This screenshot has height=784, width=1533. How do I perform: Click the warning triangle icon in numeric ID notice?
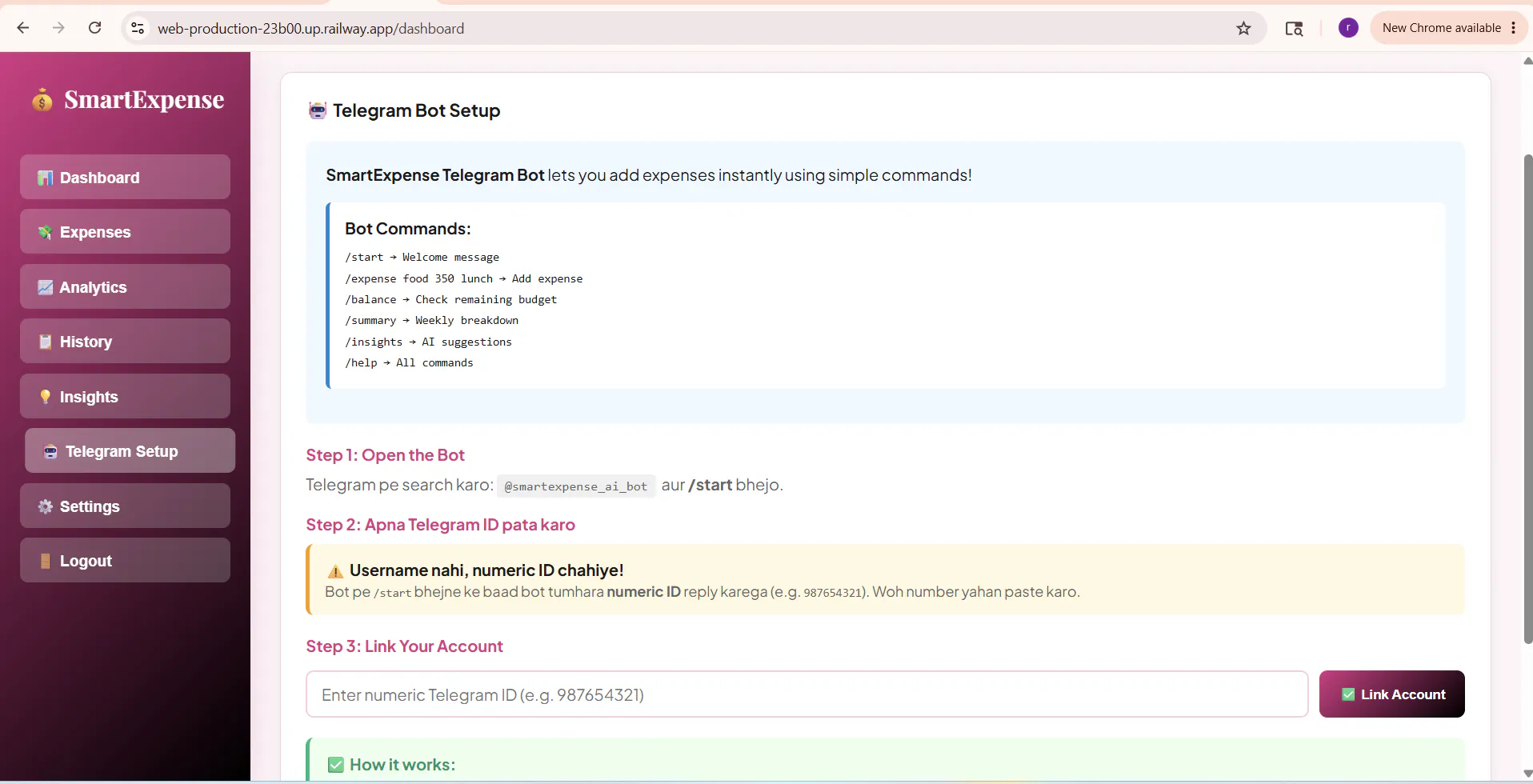tap(335, 571)
